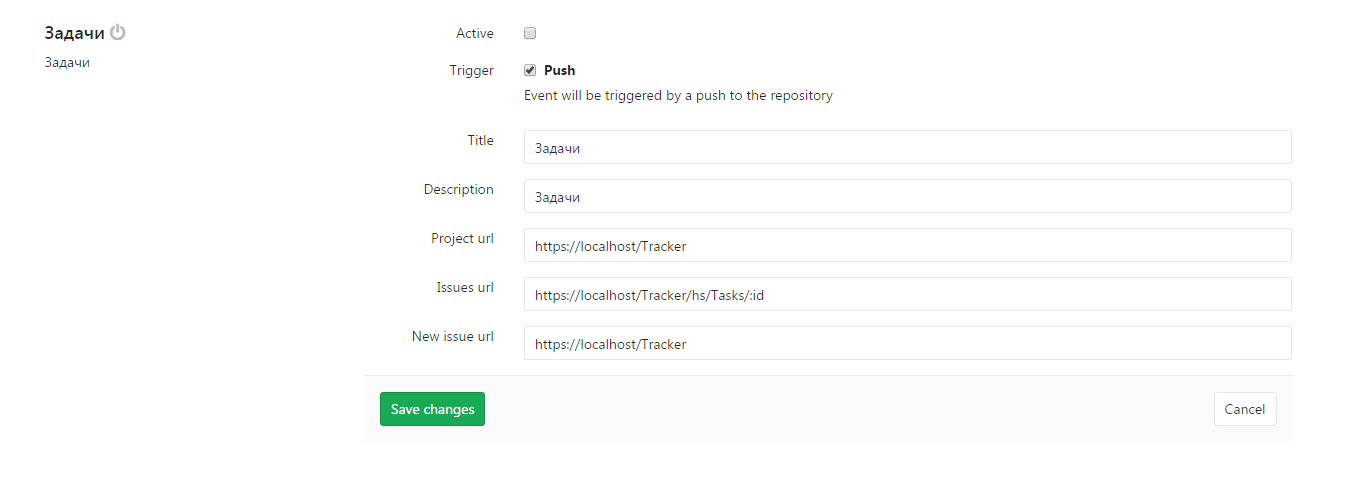Click the power icon beside Задачи heading
The image size is (1353, 502).
(x=118, y=32)
